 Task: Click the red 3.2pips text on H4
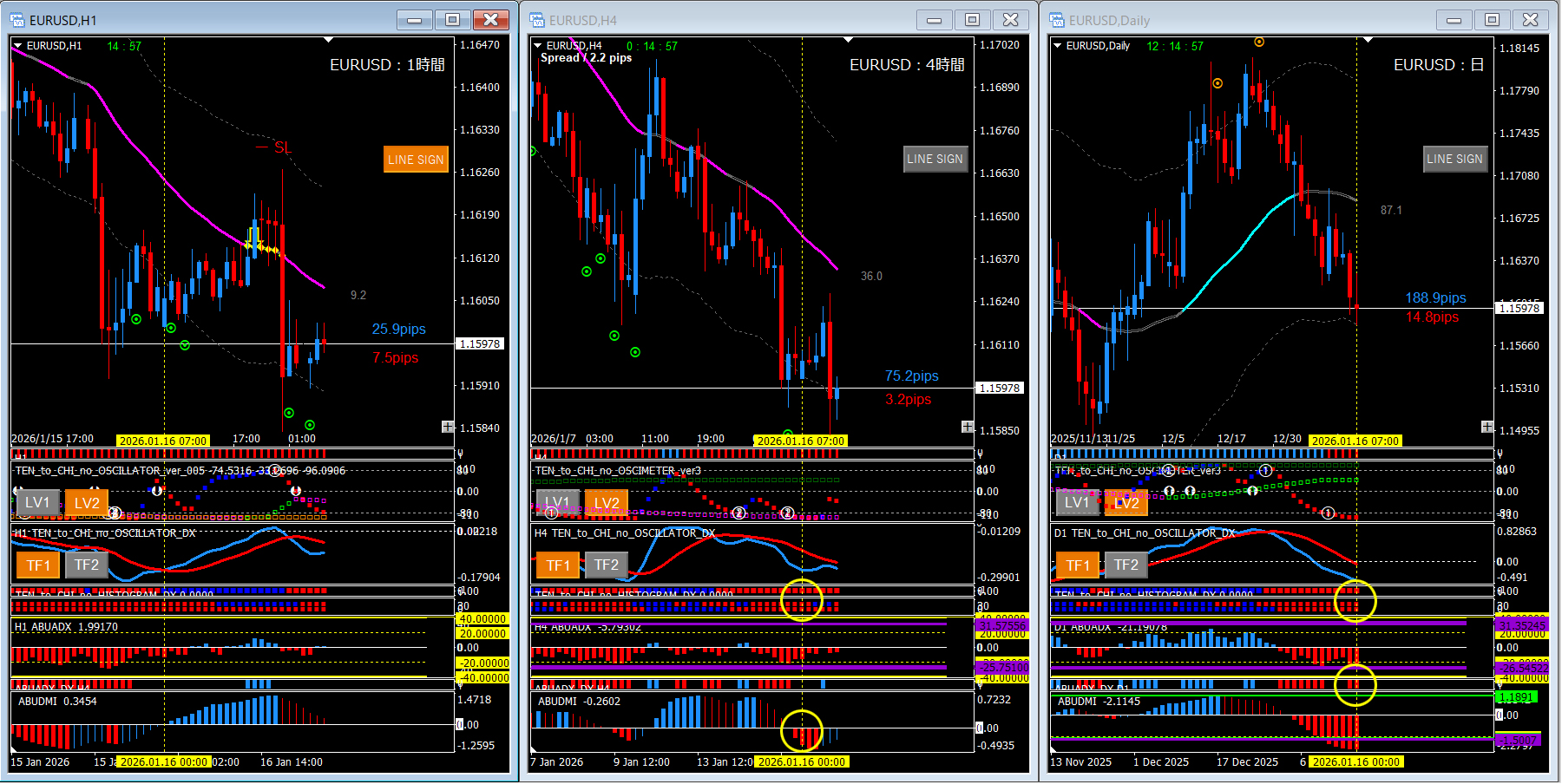[909, 400]
